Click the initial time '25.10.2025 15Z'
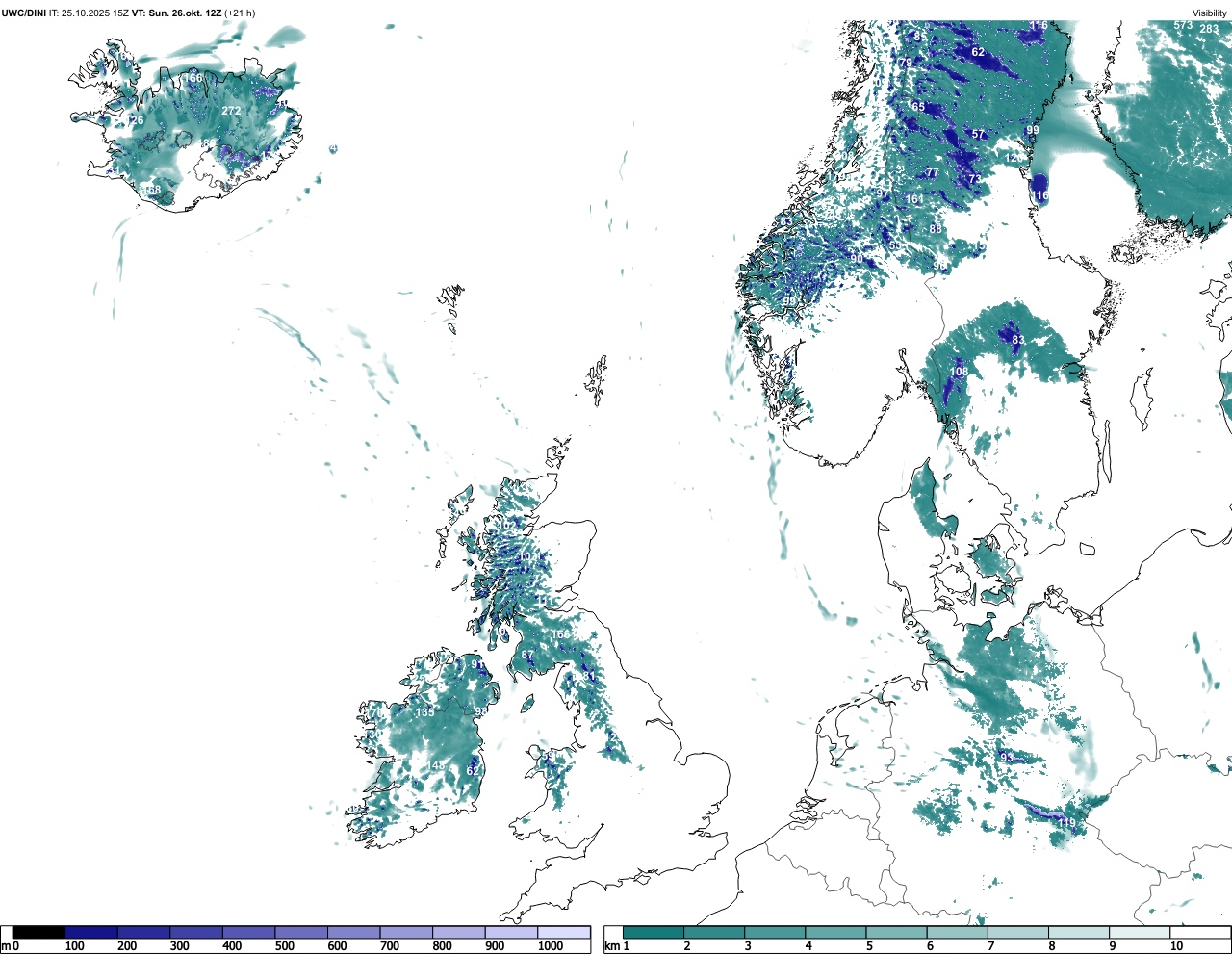This screenshot has height=954, width=1232. tap(95, 13)
